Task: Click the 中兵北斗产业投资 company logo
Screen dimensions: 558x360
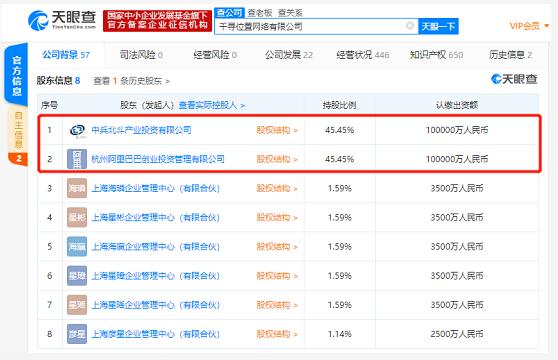Action: (x=77, y=130)
